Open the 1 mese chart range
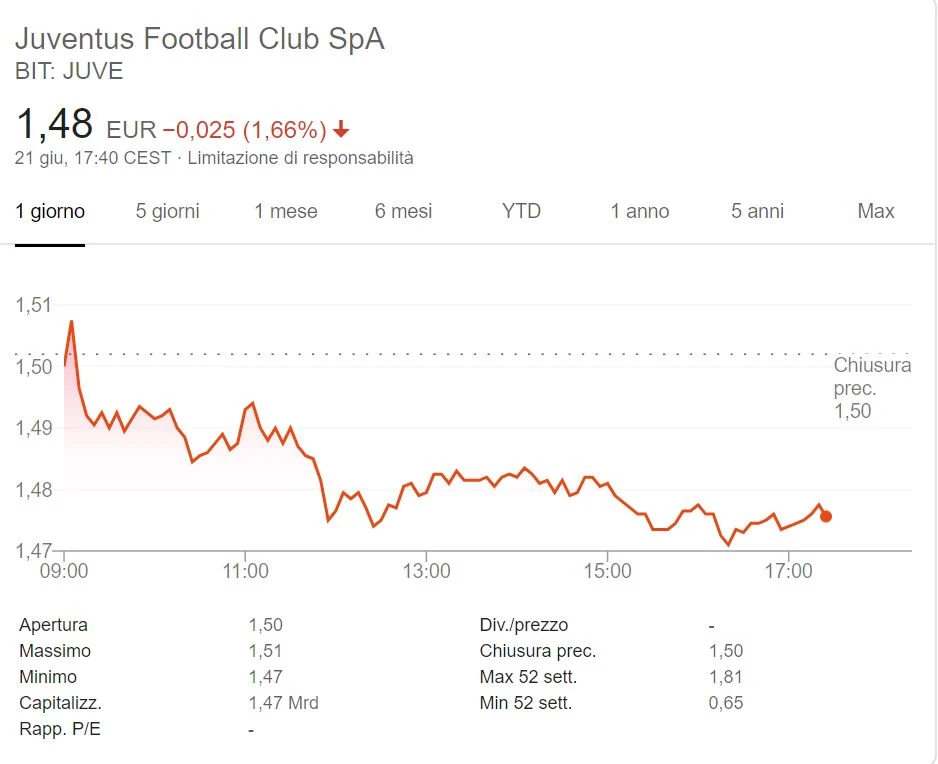Viewport: 938px width, 764px height. [x=285, y=211]
